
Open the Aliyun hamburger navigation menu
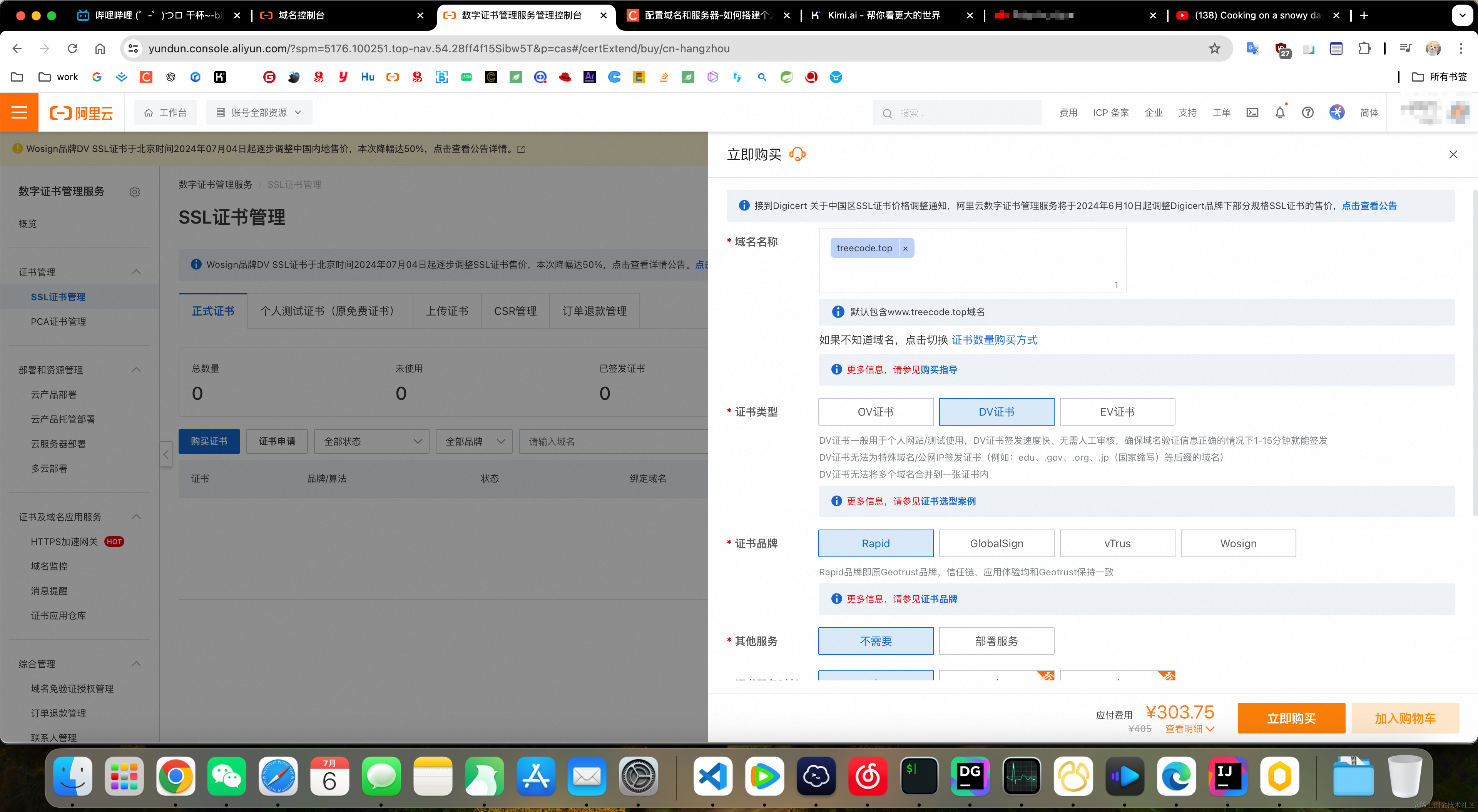pyautogui.click(x=19, y=112)
